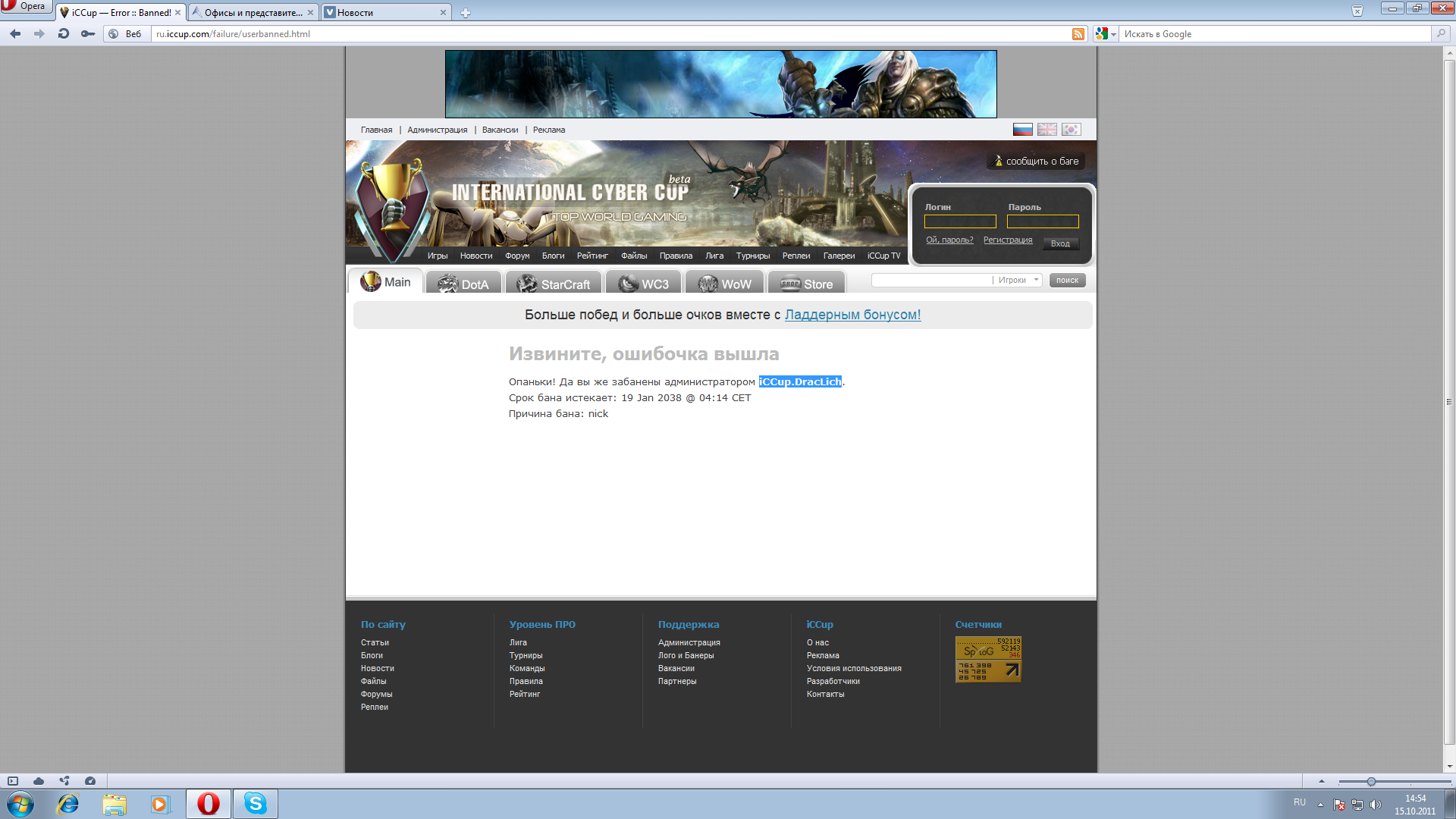This screenshot has width=1456, height=819.
Task: Open the Игроки search type dropdown
Action: pos(1018,280)
